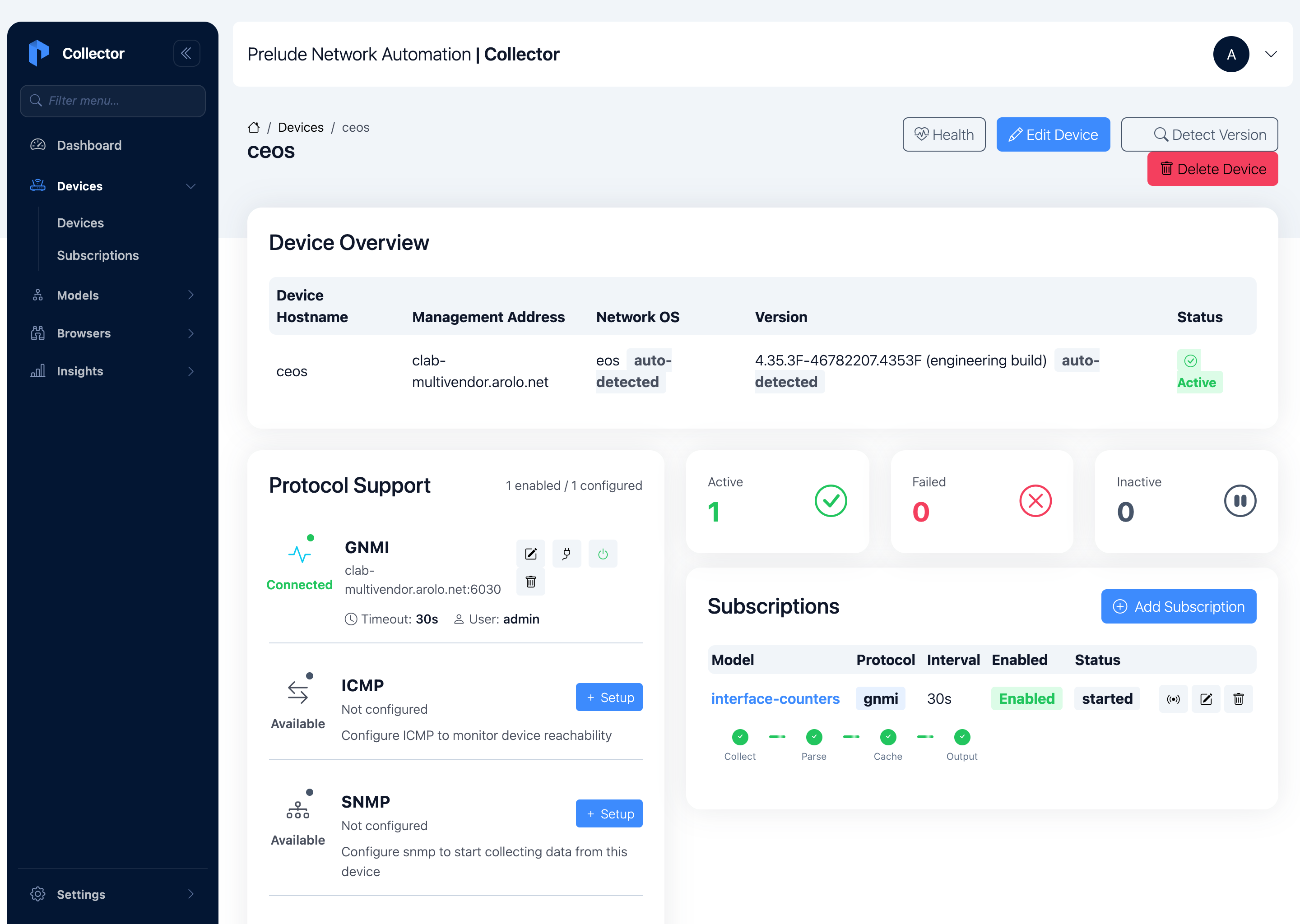
Task: Click the auto-detected tag beside eos
Action: point(634,371)
